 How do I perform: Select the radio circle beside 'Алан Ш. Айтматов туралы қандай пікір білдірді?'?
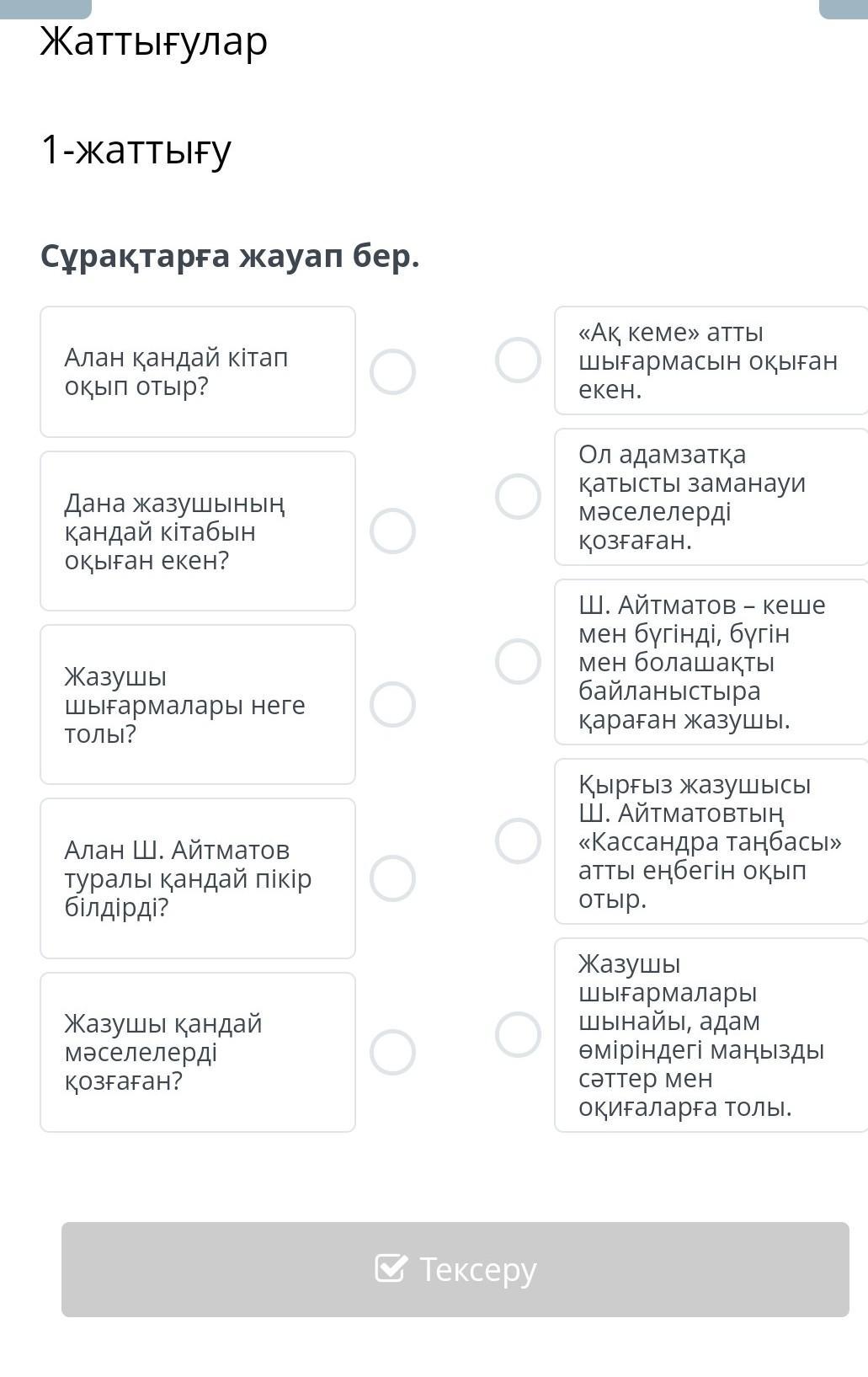pos(392,878)
